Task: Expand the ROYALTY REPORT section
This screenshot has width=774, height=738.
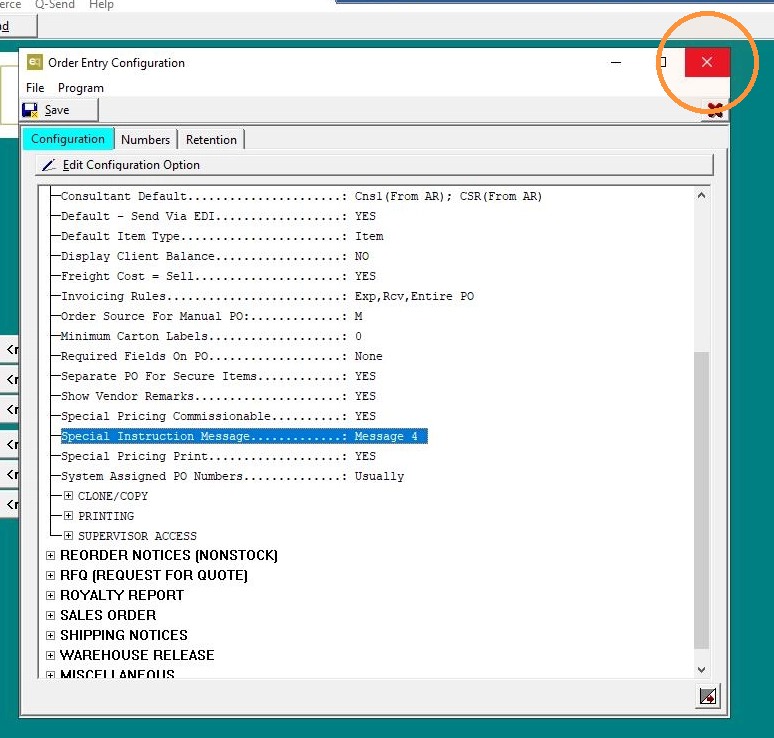Action: (x=50, y=595)
